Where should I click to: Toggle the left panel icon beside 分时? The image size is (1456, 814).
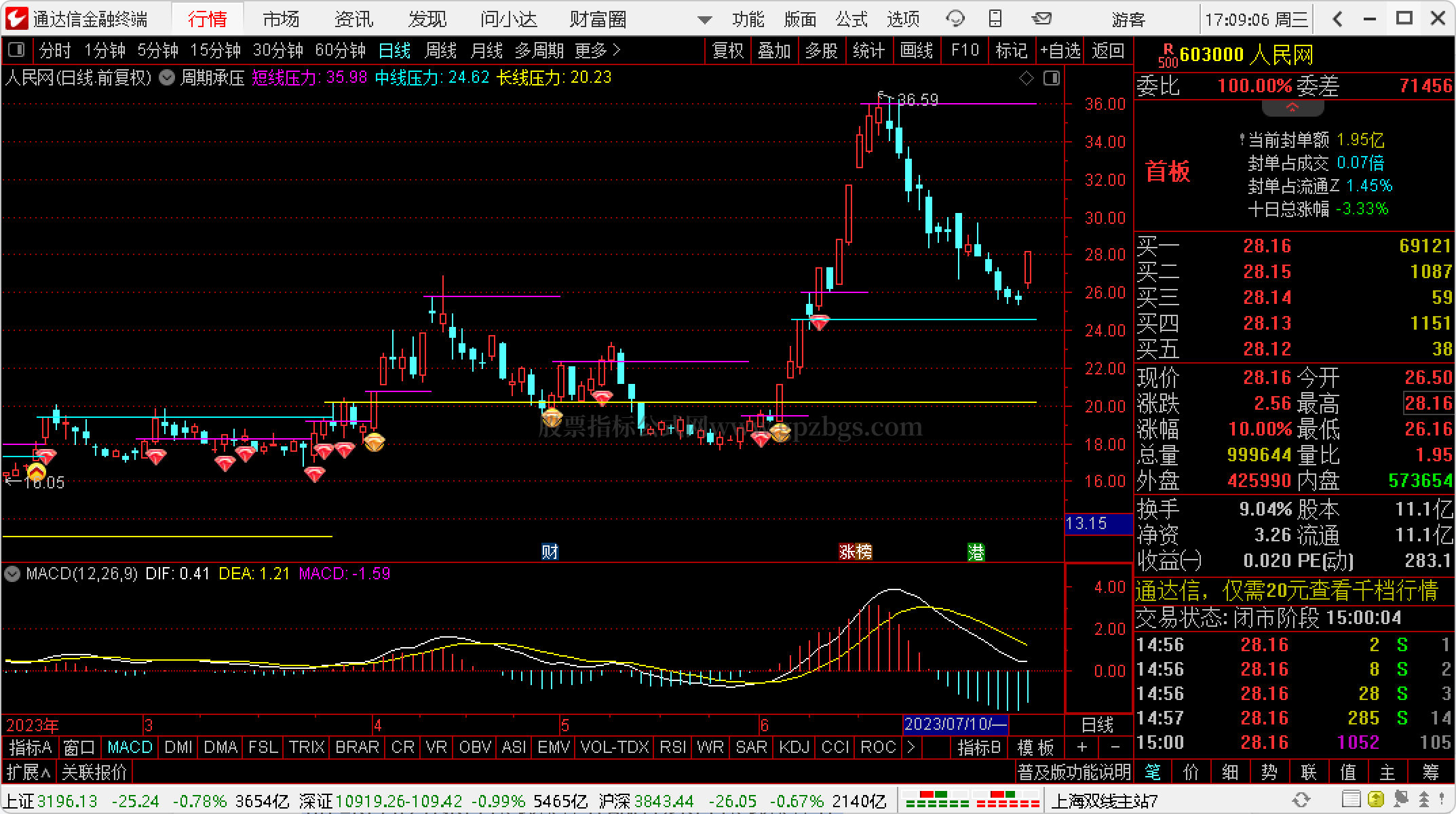[x=16, y=50]
